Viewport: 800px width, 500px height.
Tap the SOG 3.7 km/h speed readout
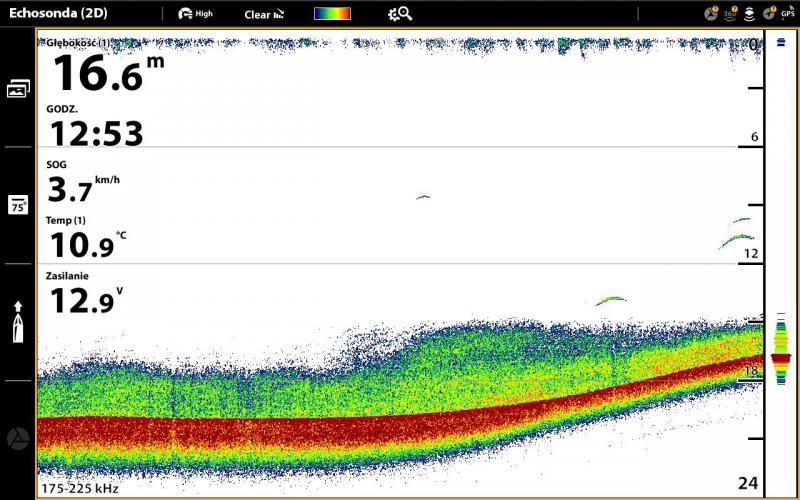pyautogui.click(x=85, y=184)
